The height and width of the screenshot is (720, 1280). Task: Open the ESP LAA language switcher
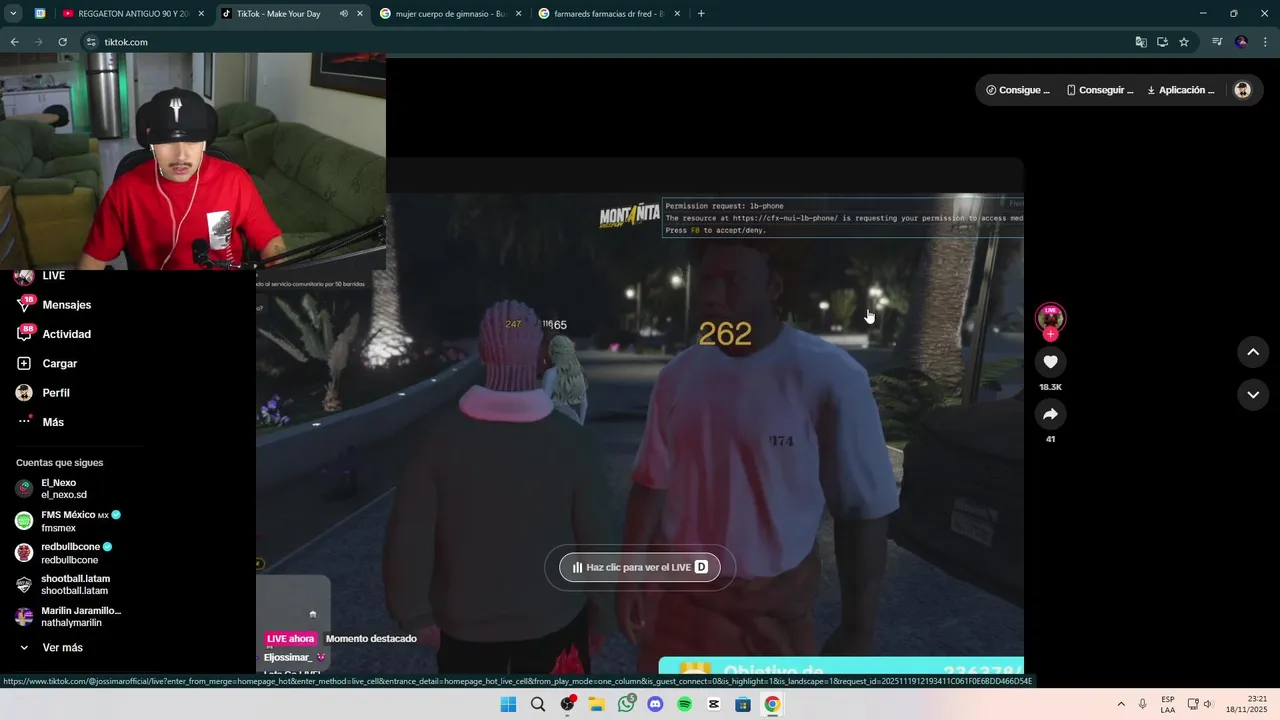pos(1168,704)
